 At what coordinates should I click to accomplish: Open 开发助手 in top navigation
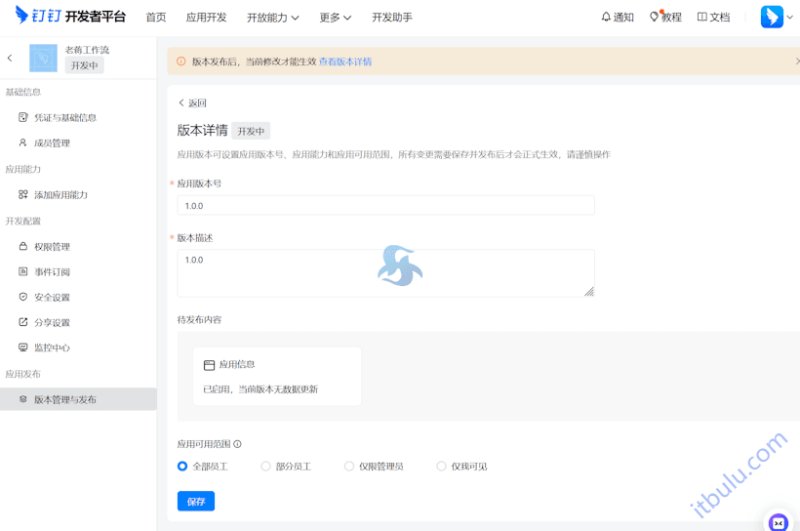392,17
